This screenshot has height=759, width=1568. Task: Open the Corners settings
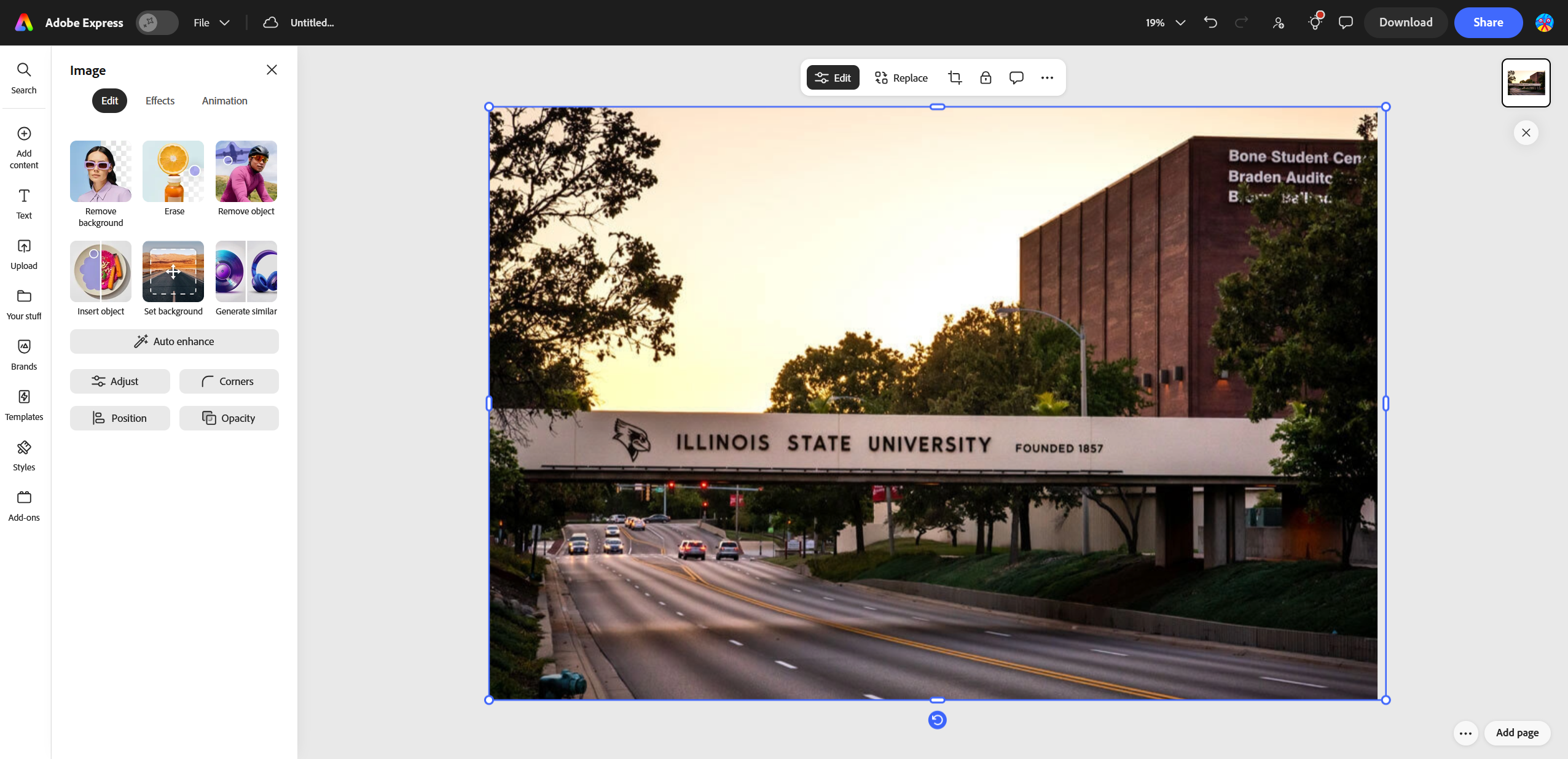(229, 381)
